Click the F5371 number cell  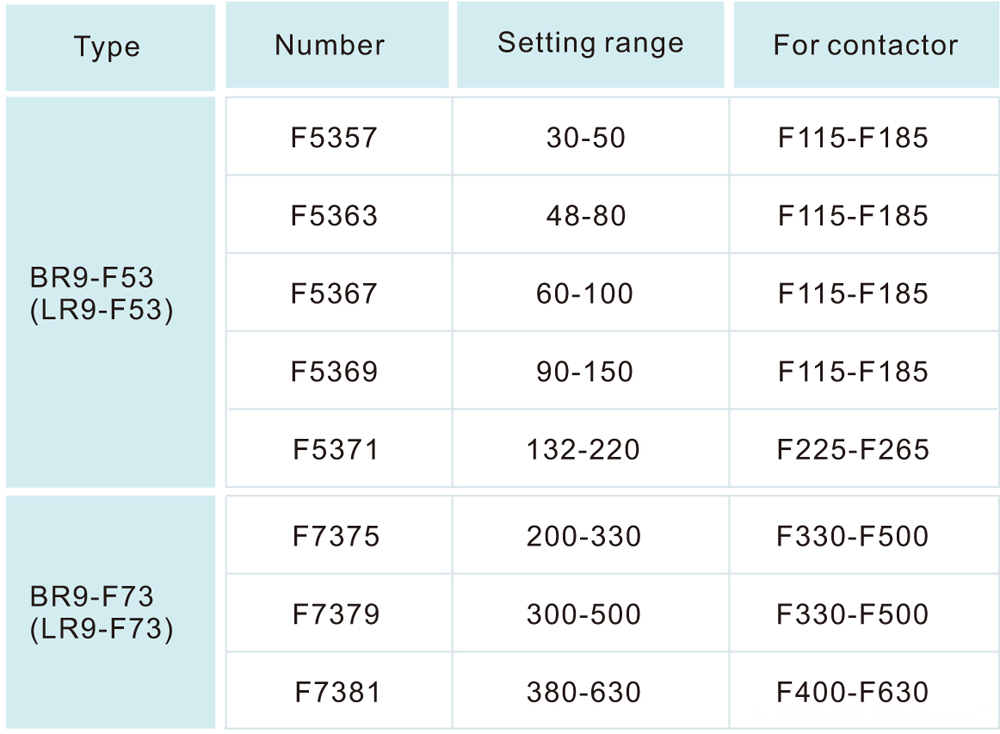[336, 449]
